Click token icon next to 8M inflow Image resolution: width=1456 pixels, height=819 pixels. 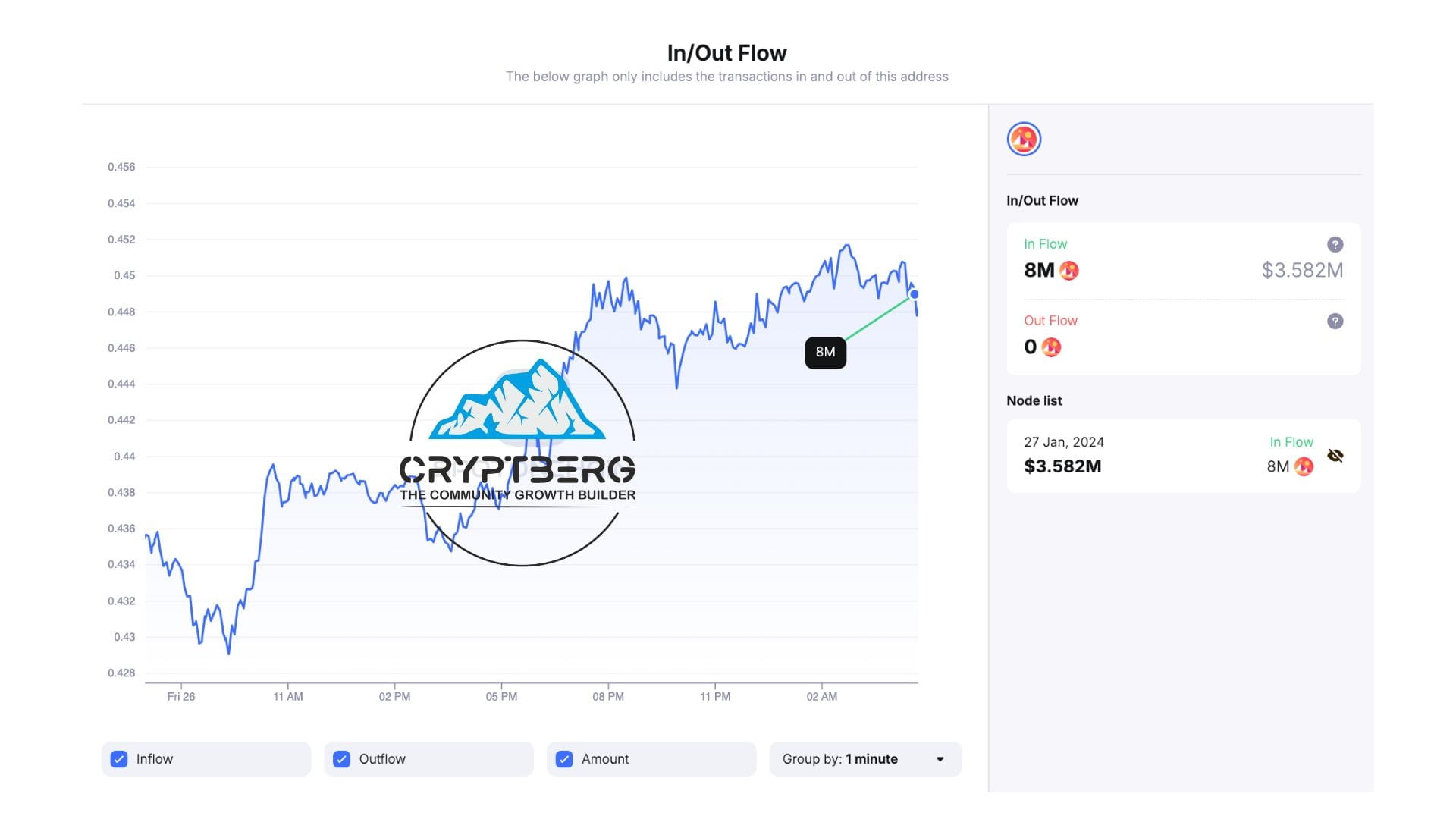(1069, 271)
